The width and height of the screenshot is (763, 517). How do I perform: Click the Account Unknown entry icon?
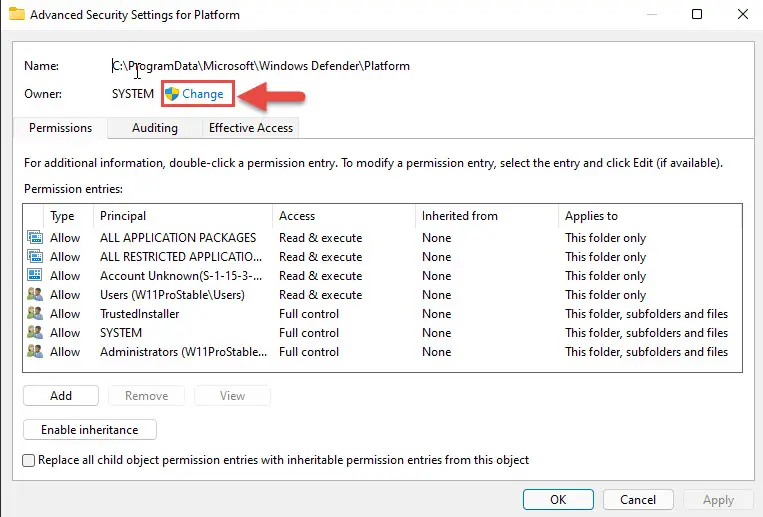click(35, 276)
